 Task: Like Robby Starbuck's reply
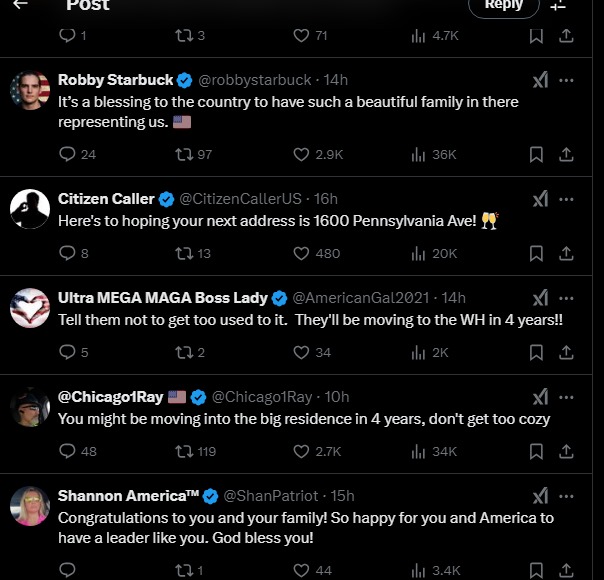point(302,154)
